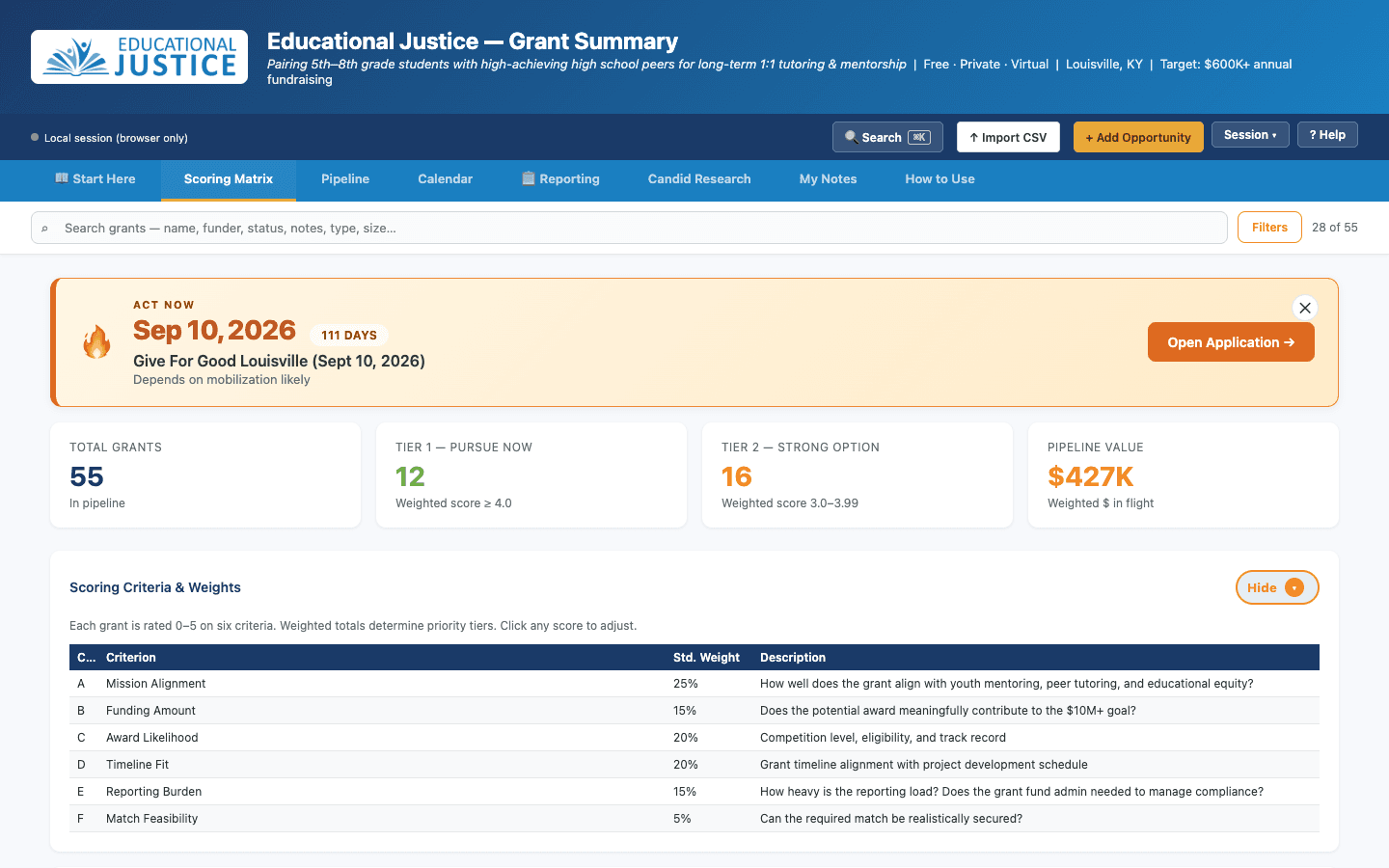Collapse Scoring Criteria with Hide button
Screen dimensions: 1389x868
click(x=1277, y=587)
